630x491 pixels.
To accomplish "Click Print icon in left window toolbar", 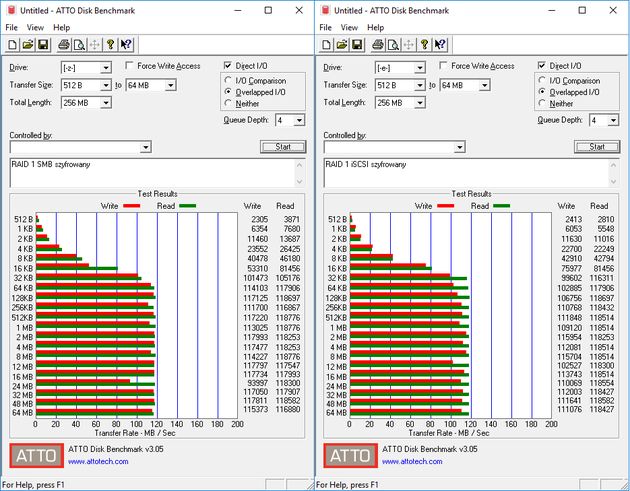I will [x=64, y=45].
